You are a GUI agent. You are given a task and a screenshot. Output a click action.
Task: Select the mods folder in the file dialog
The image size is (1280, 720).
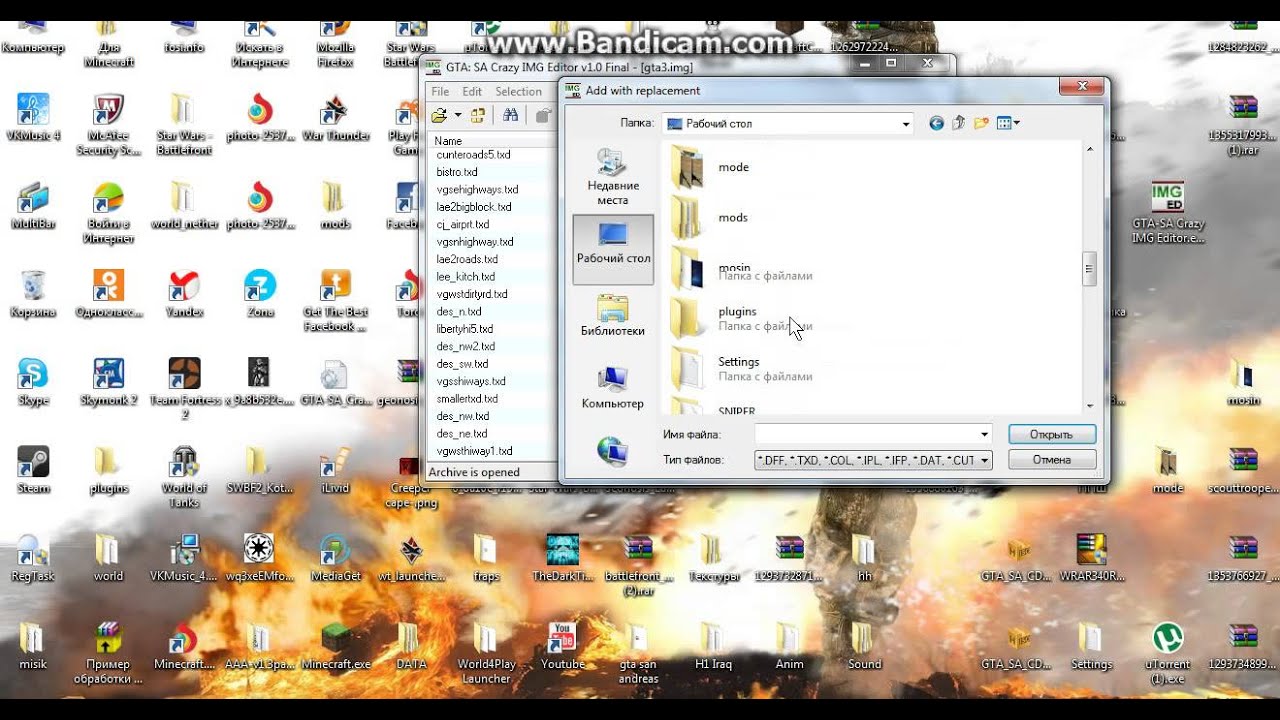click(x=733, y=217)
